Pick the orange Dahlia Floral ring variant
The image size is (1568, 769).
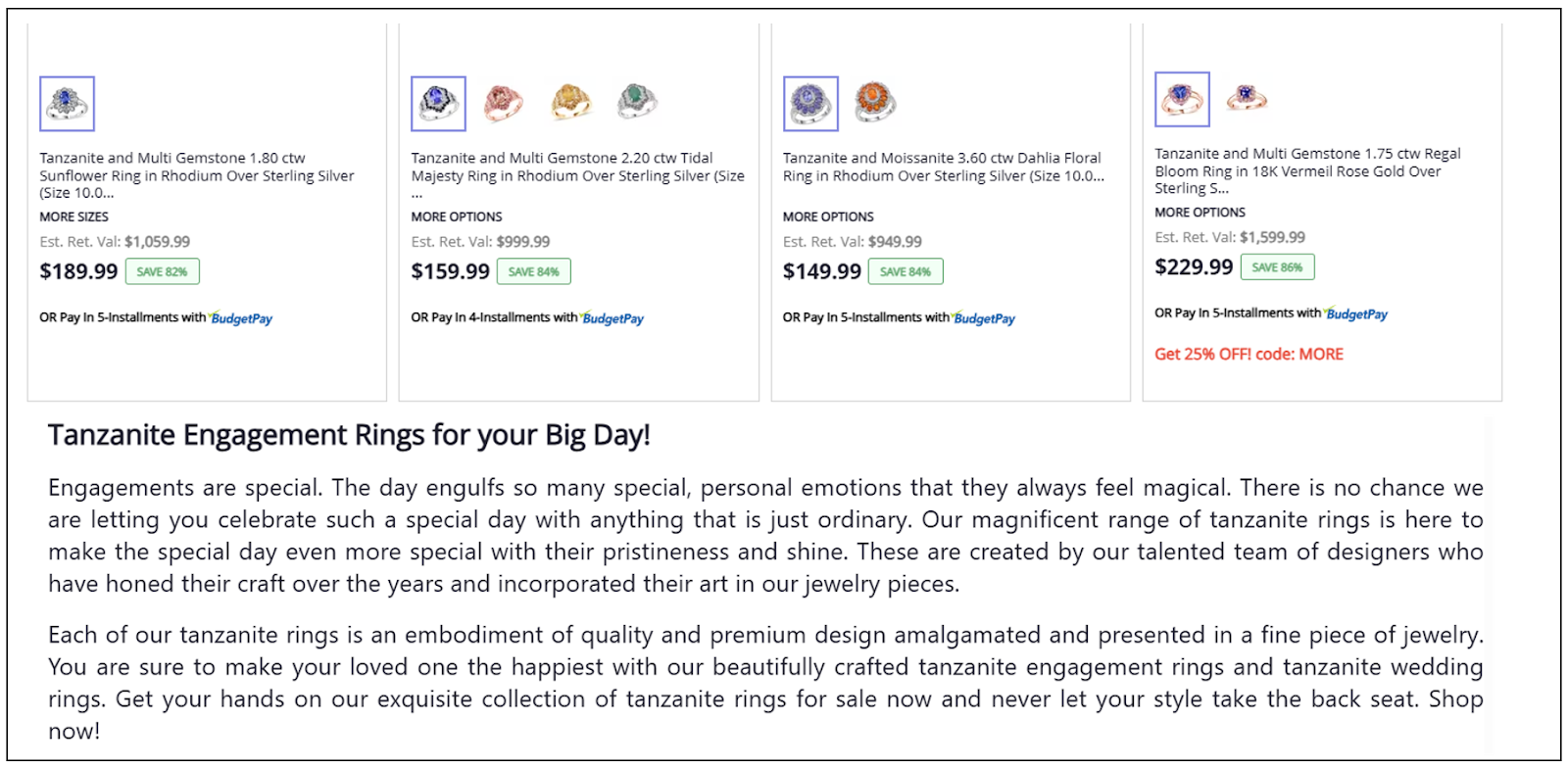874,101
